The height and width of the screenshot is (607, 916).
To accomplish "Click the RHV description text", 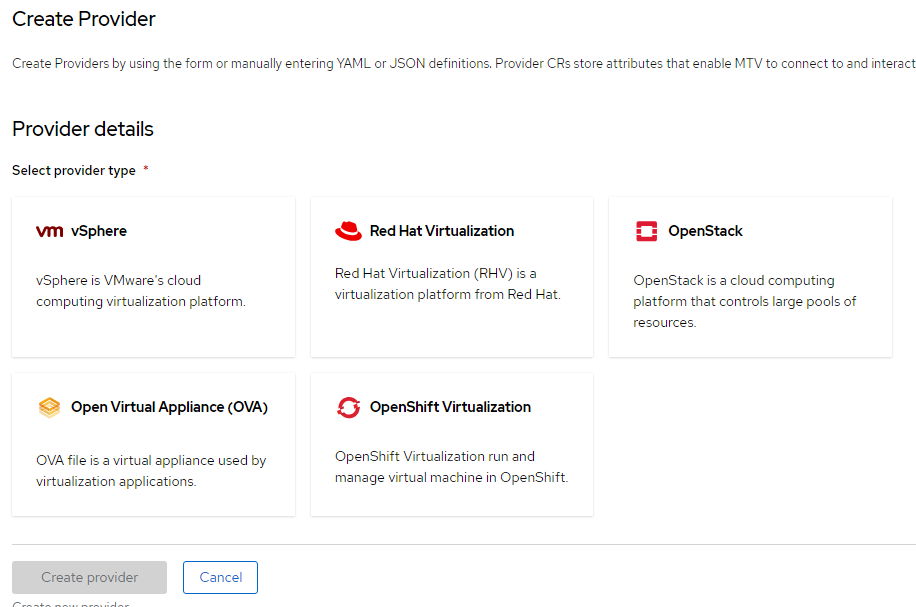I will [x=447, y=284].
